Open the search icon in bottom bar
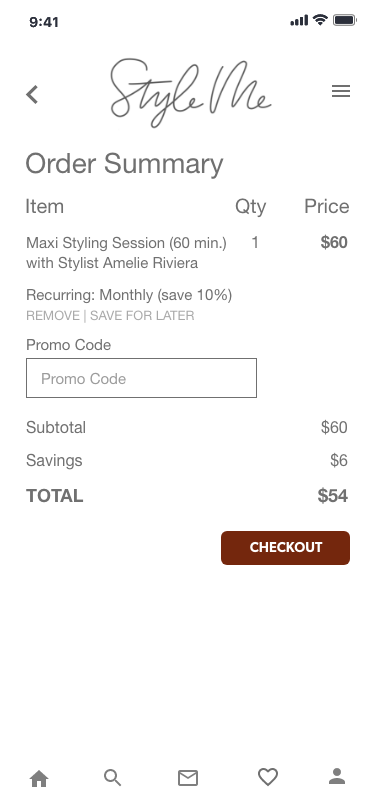The width and height of the screenshot is (375, 812). pos(112,778)
